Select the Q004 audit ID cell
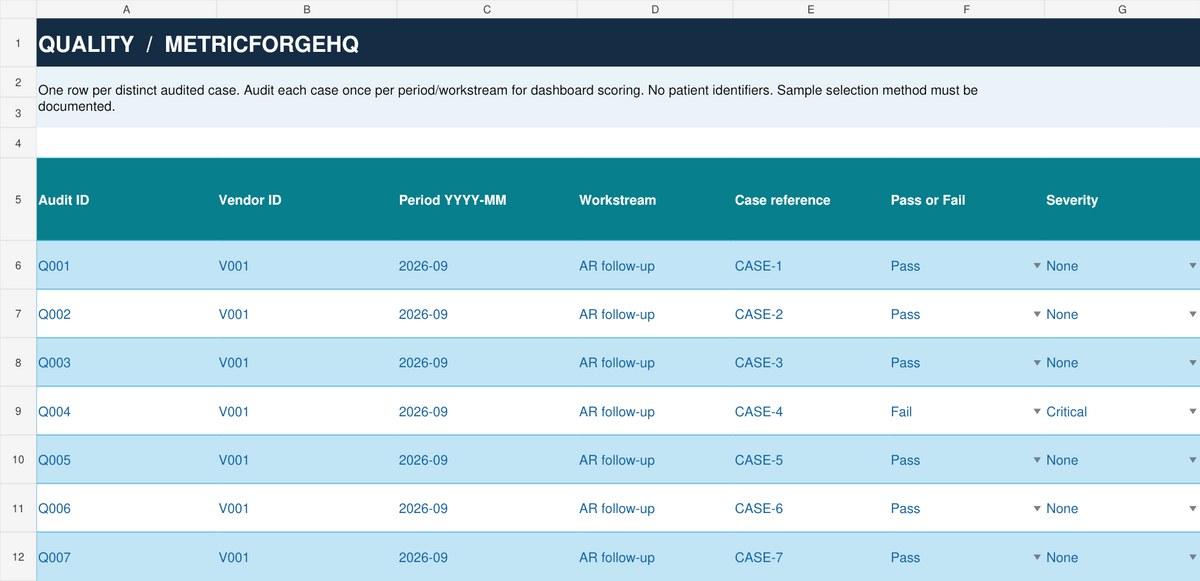 click(x=126, y=411)
